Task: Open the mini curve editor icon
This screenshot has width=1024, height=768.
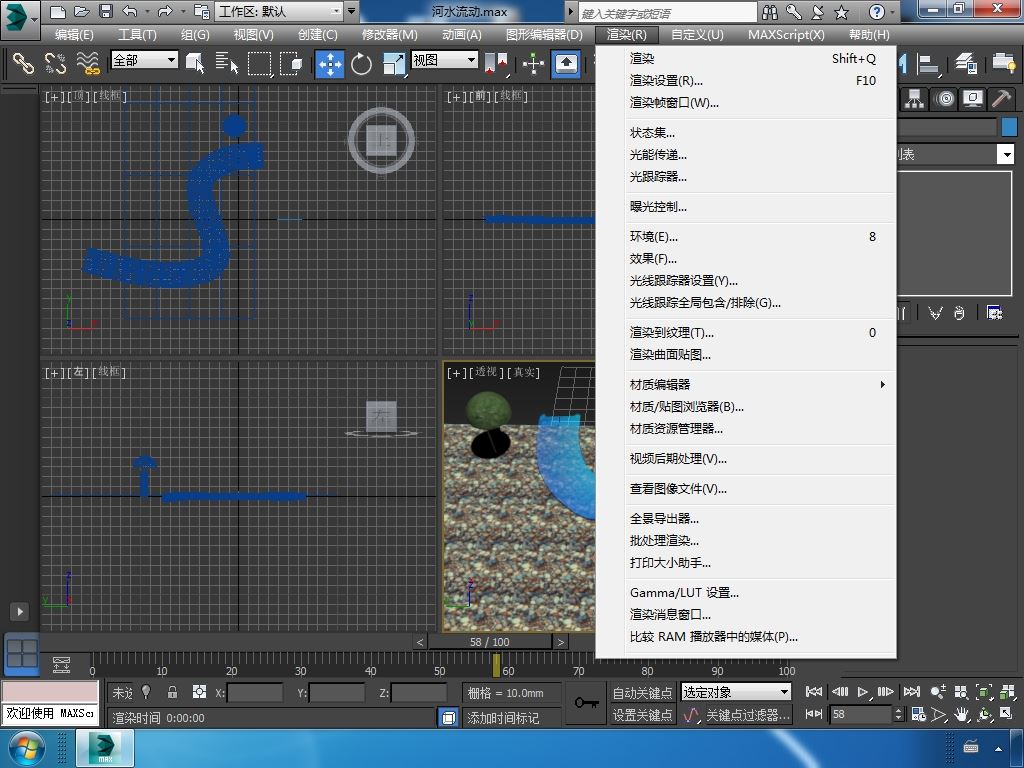Action: (61, 665)
